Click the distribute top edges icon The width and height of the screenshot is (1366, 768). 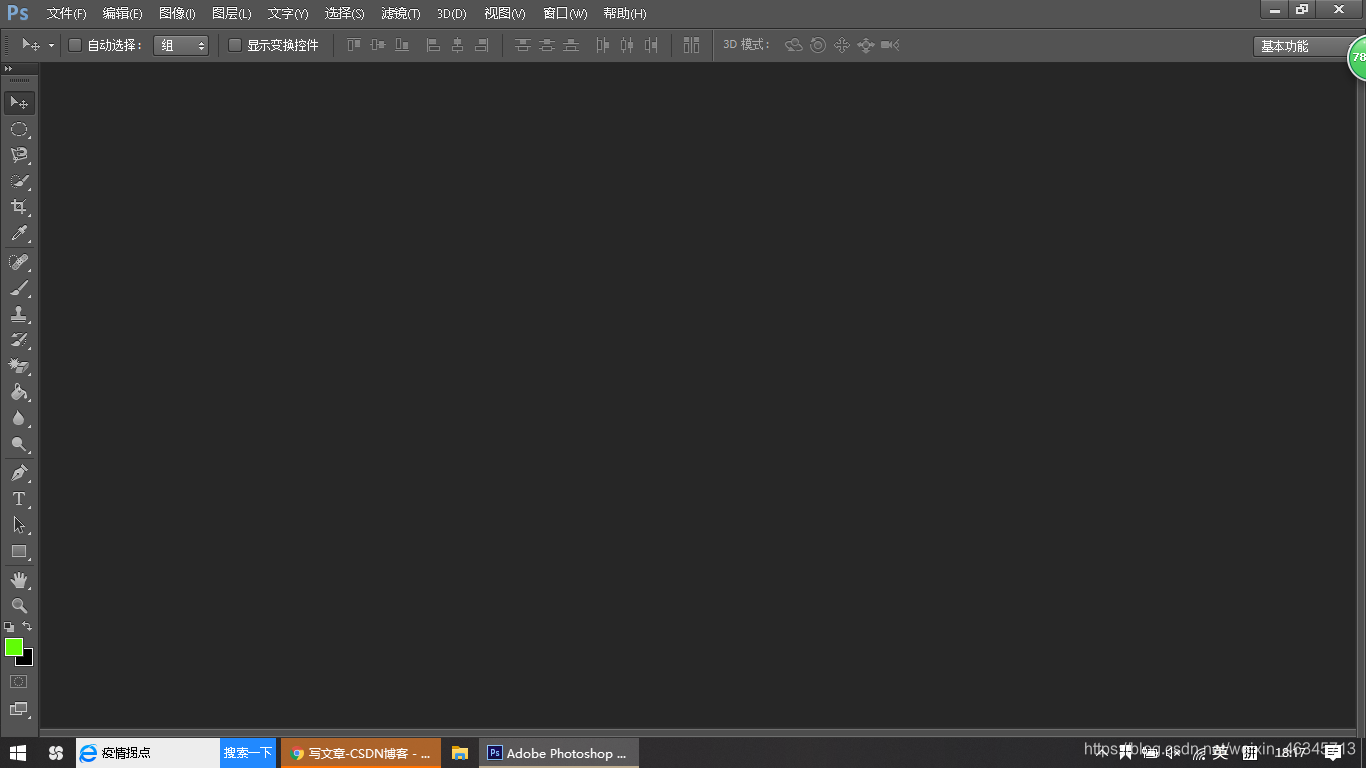(522, 45)
